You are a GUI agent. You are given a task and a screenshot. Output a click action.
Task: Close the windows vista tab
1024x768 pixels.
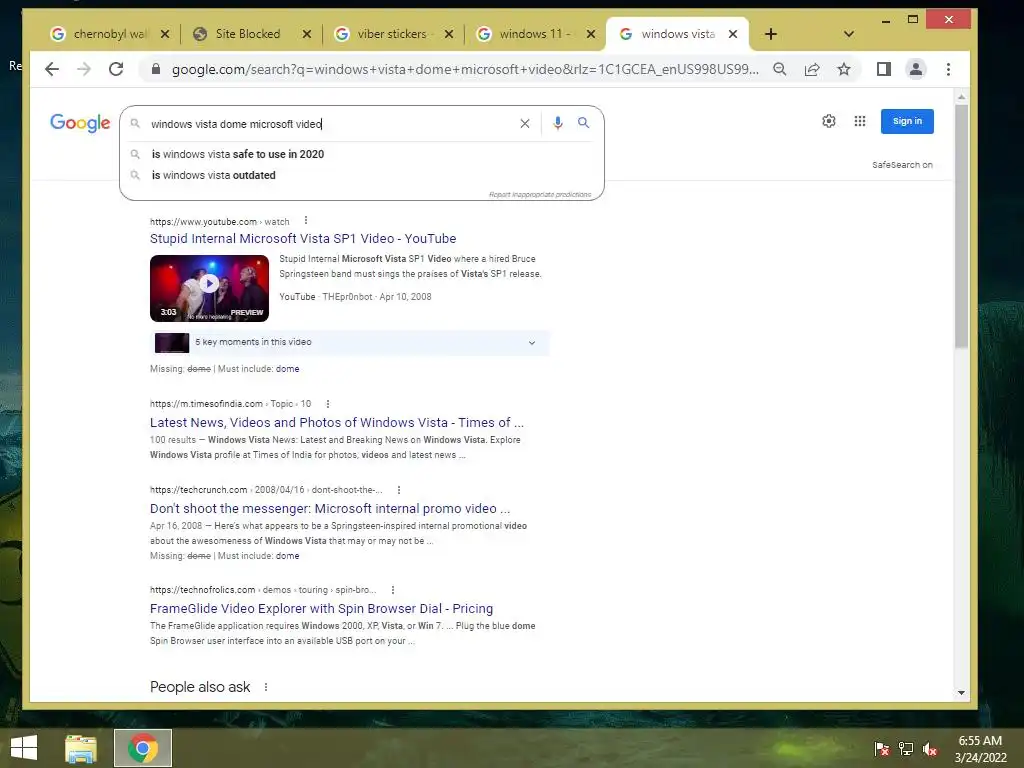click(733, 34)
